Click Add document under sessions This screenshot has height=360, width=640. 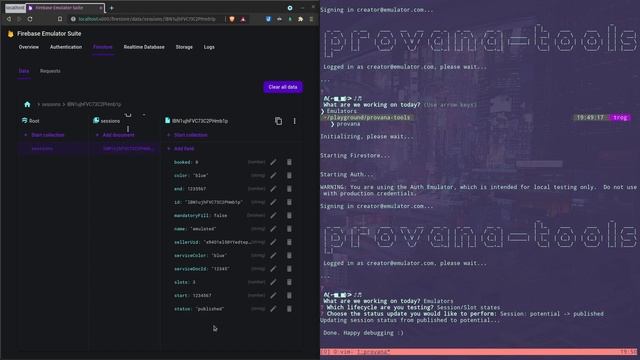tap(118, 135)
